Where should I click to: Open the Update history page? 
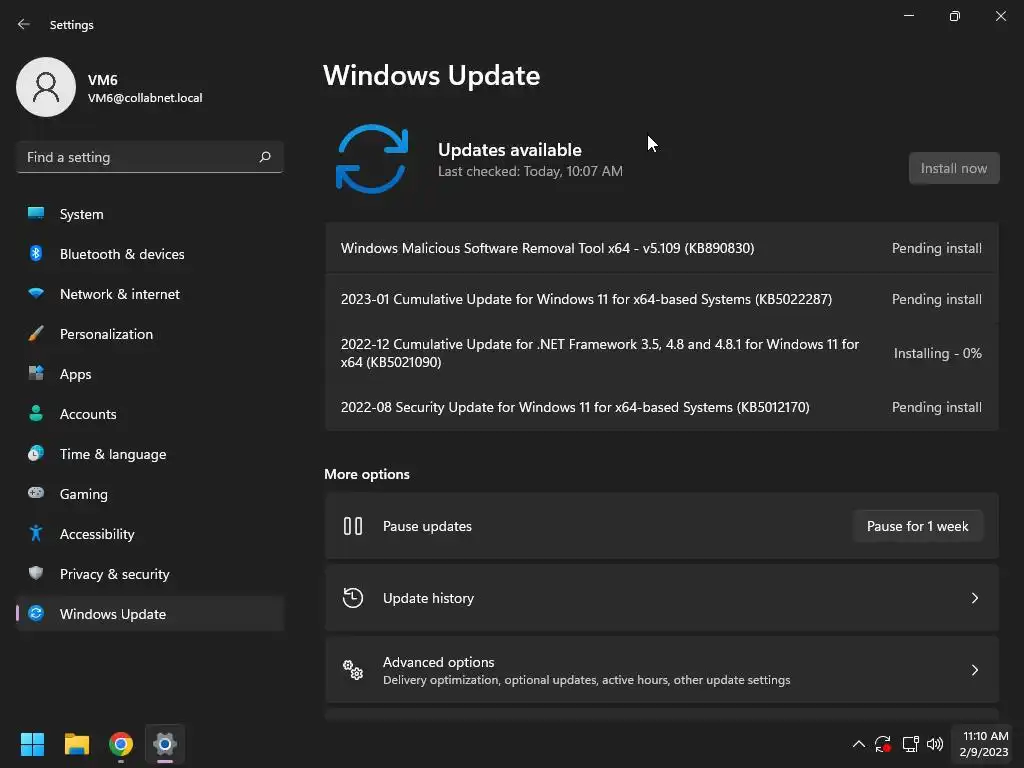(662, 598)
